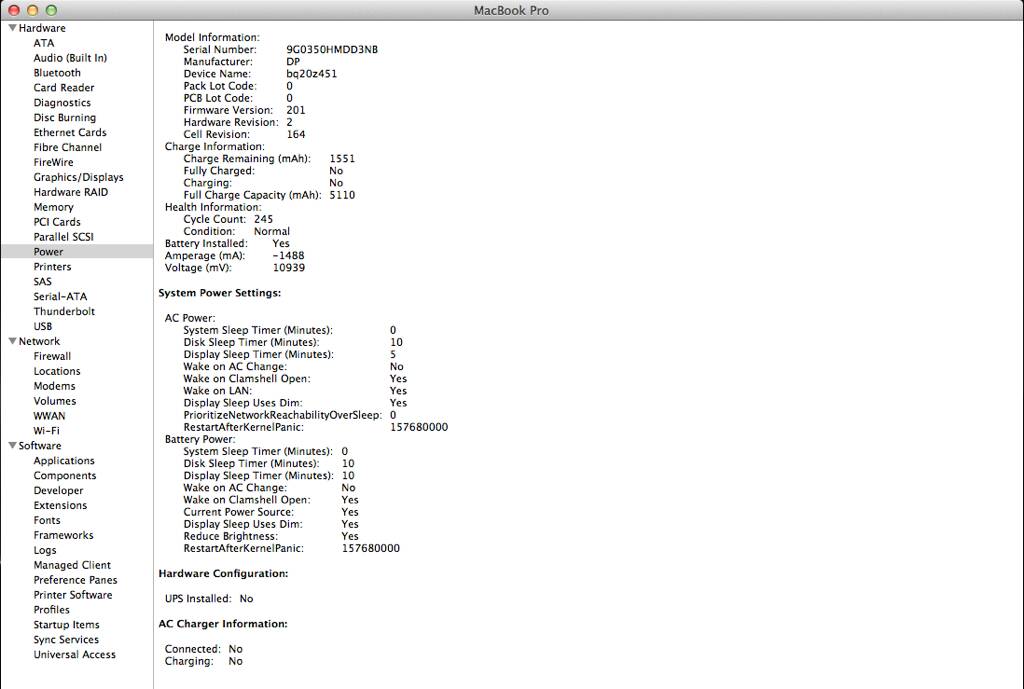Select Logs under Software

pyautogui.click(x=44, y=550)
